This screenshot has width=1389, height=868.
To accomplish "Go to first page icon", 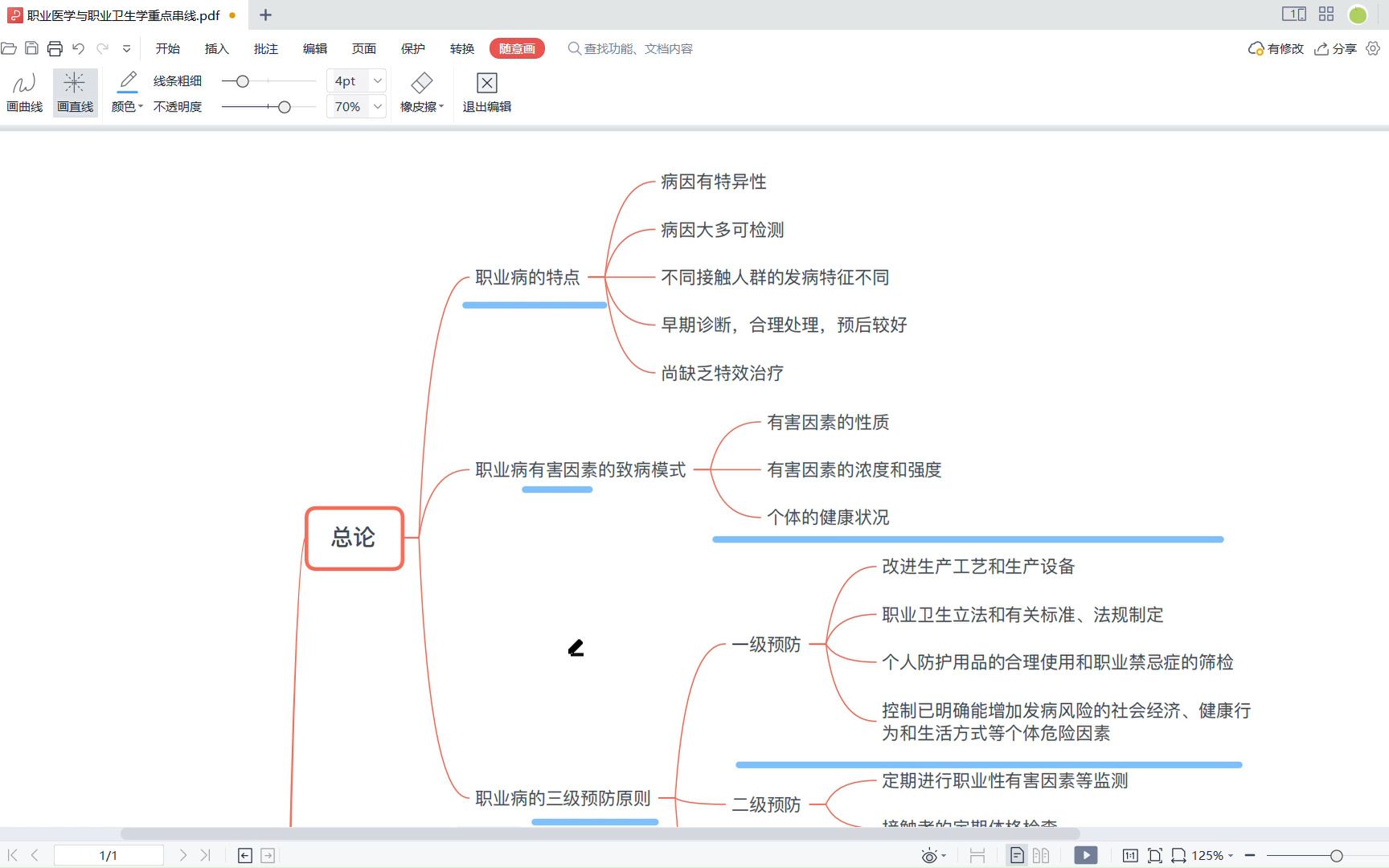I will tap(12, 856).
